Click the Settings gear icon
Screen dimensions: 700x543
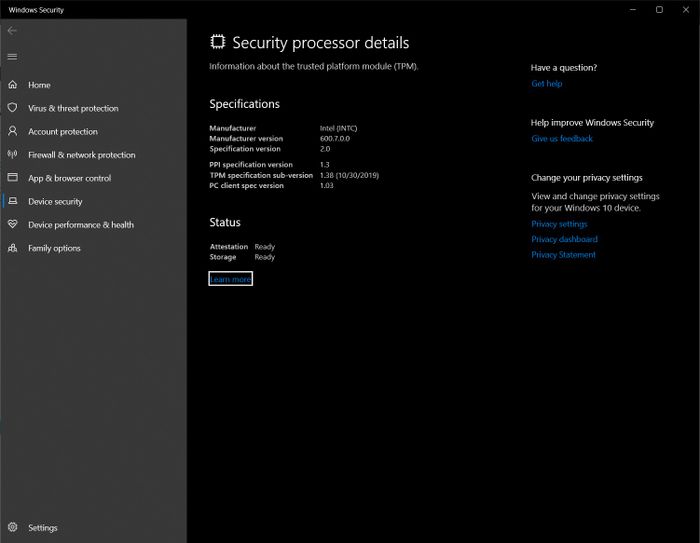coord(12,527)
